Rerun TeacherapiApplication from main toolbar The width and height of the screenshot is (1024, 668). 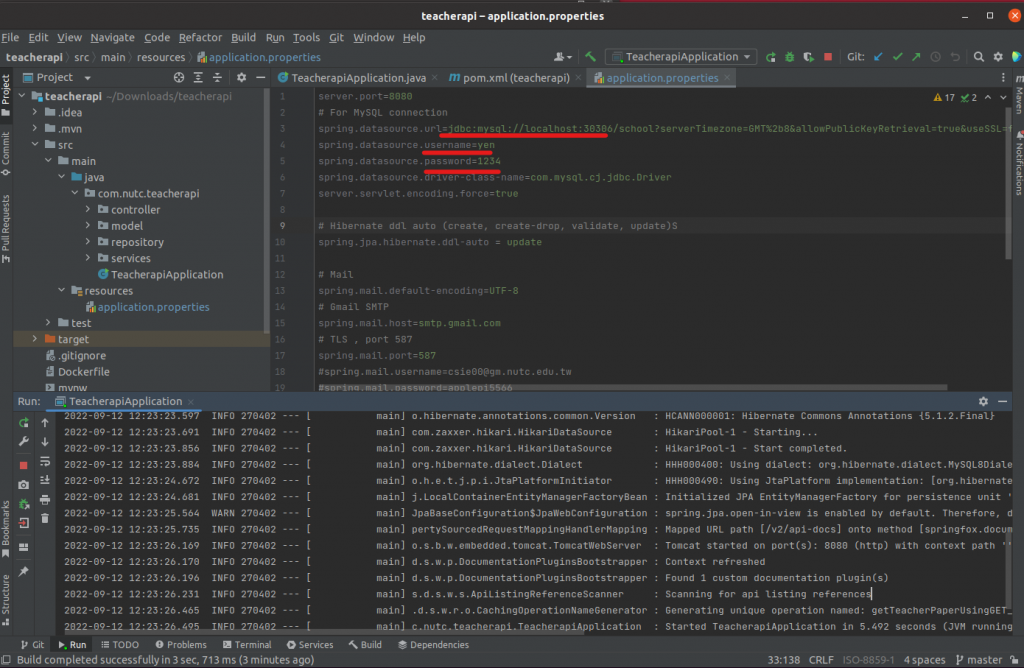click(771, 57)
